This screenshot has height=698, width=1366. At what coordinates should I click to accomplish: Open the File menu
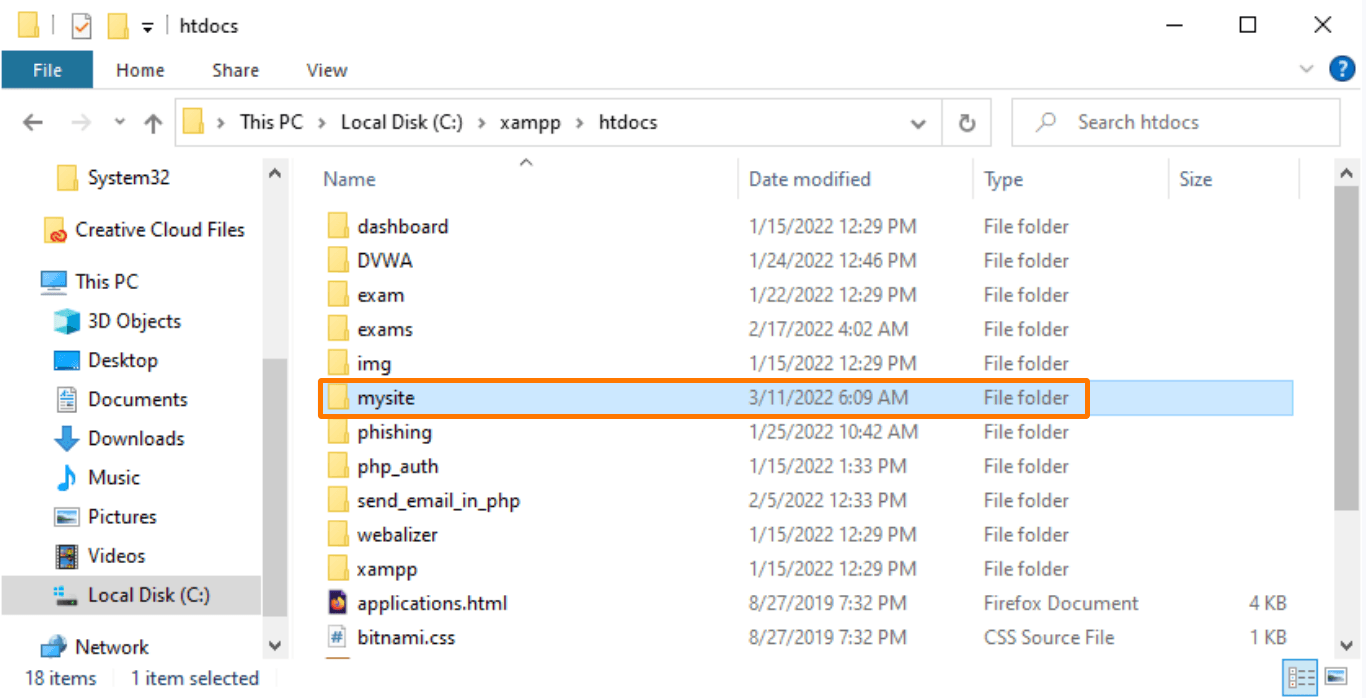coord(47,70)
